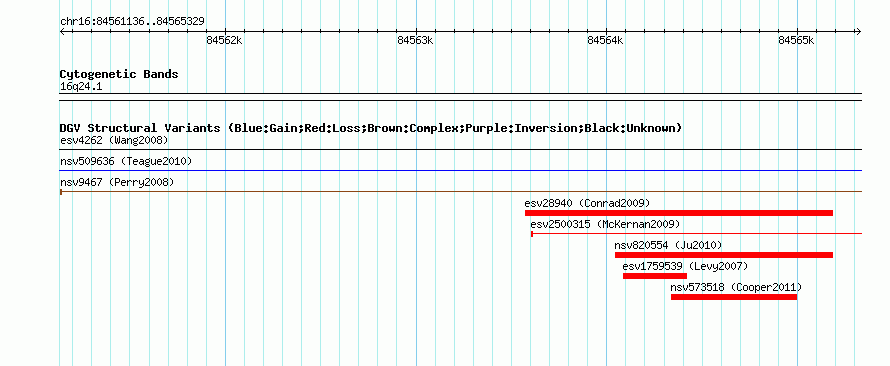Click the black line of esv4262
Image resolution: width=890 pixels, height=366 pixels.
461,149
